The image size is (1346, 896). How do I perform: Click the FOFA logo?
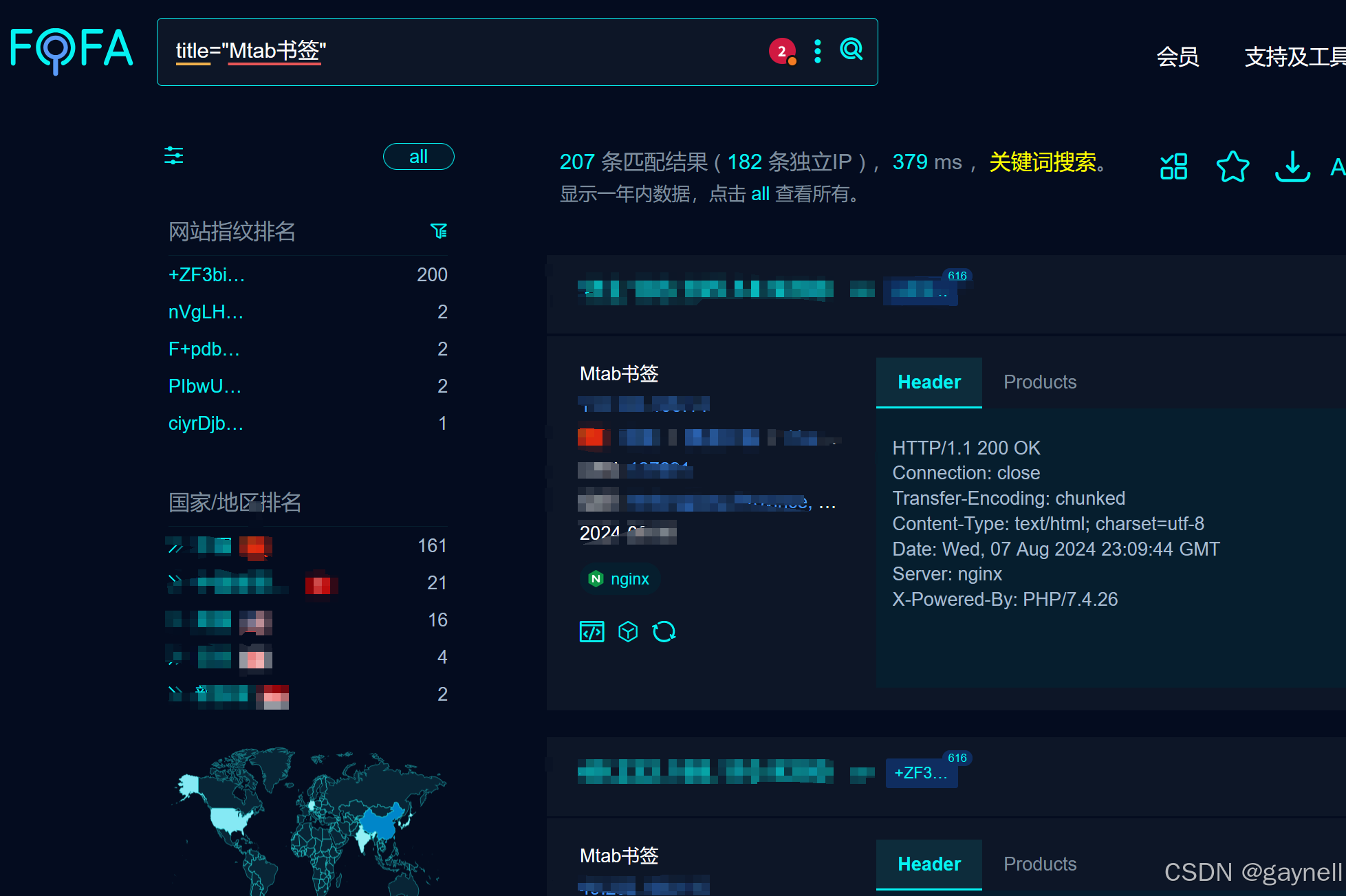click(72, 50)
